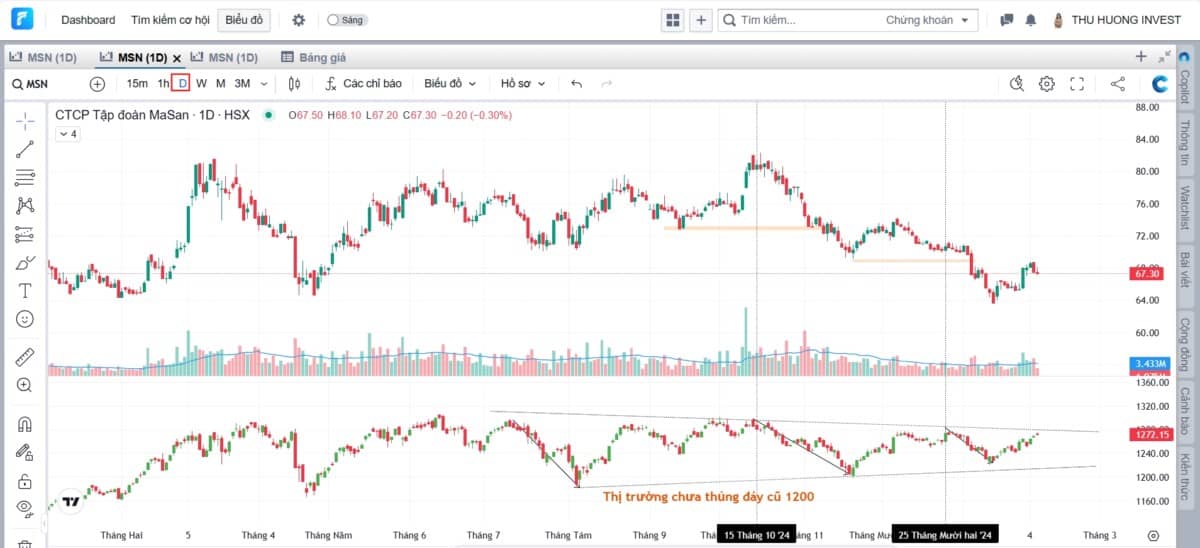1200x548 pixels.
Task: Click the plus button beside the layout grid
Action: click(x=701, y=20)
